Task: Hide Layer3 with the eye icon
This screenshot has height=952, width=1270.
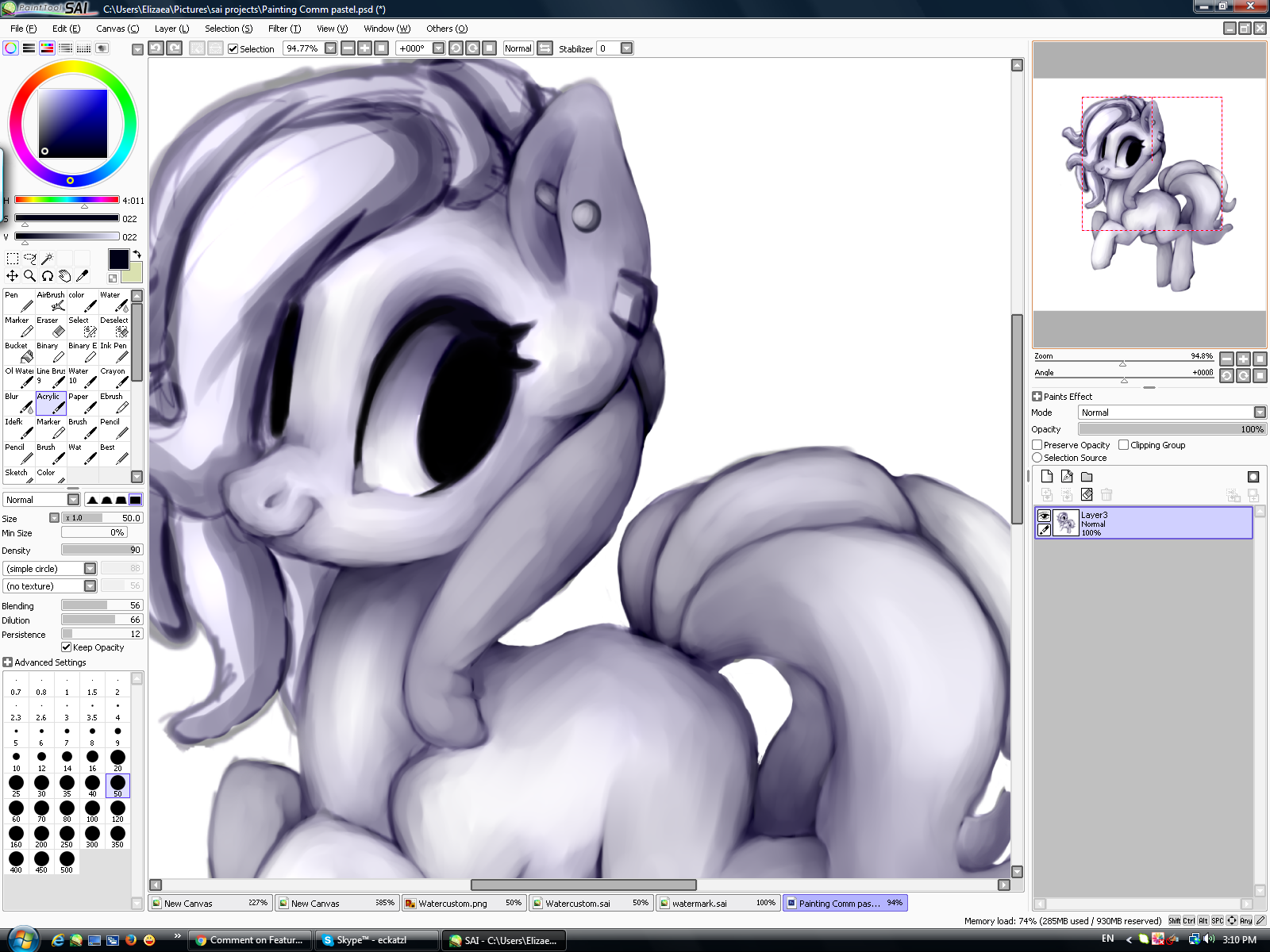Action: (x=1045, y=516)
